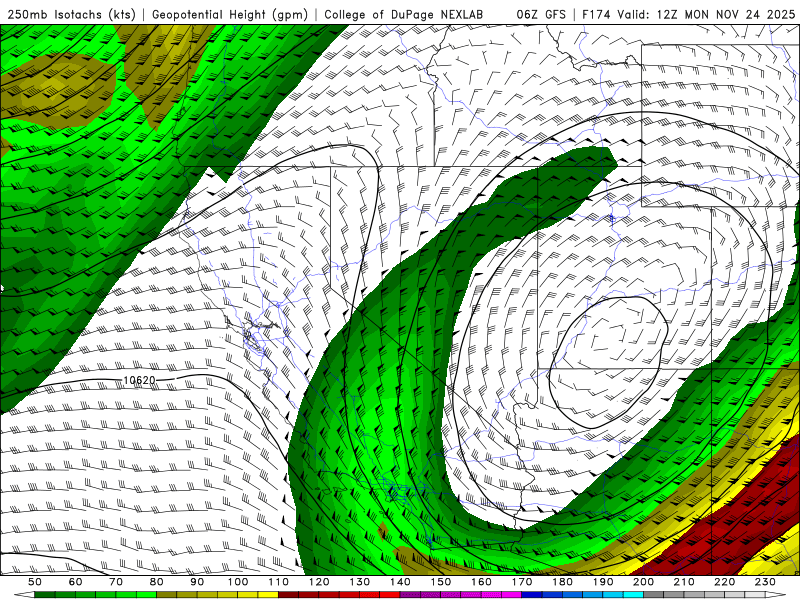800x600 pixels.
Task: Click the 'F174' forecast hour text
Action: [595, 15]
